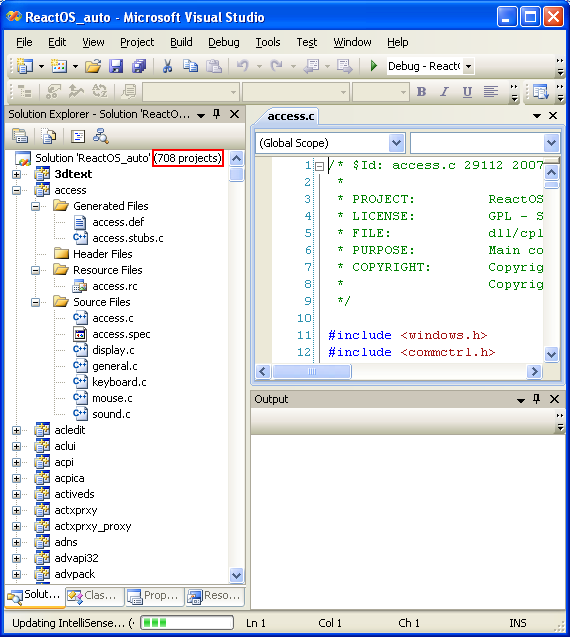The height and width of the screenshot is (637, 570).
Task: Switch to the Properties tab at bottom
Action: [x=154, y=596]
